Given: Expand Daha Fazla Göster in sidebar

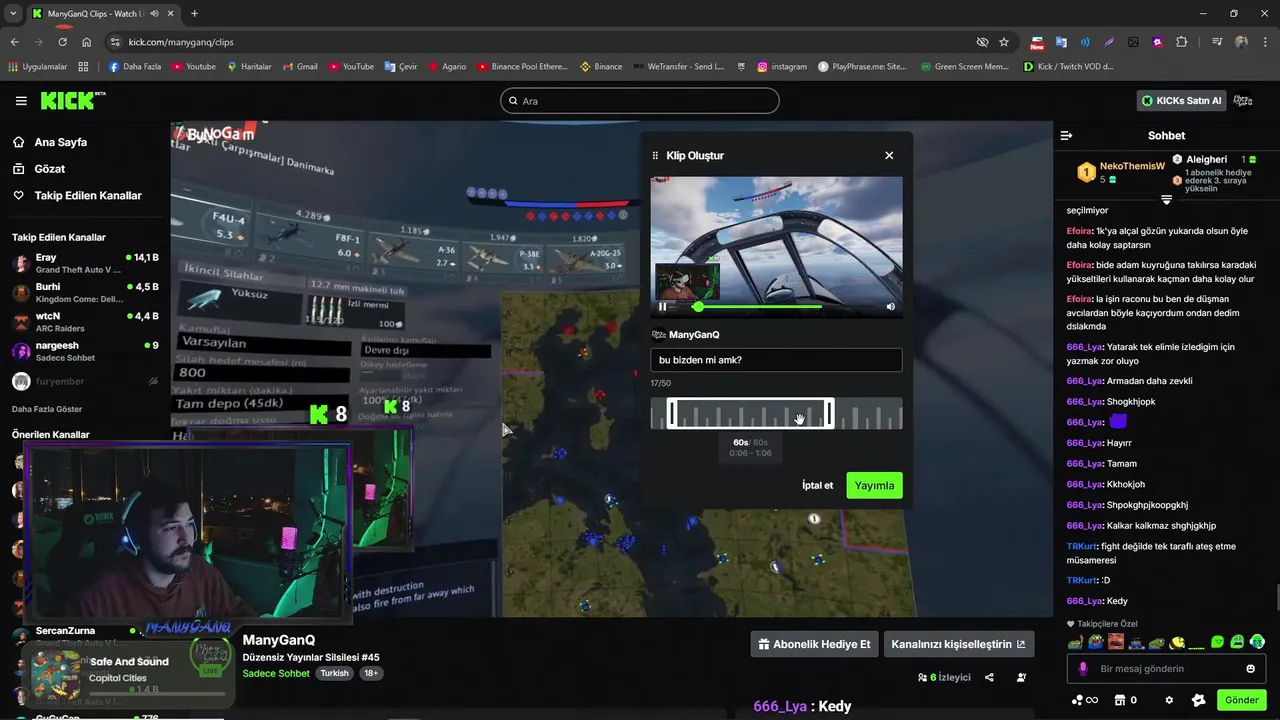Looking at the screenshot, I should click(x=47, y=409).
